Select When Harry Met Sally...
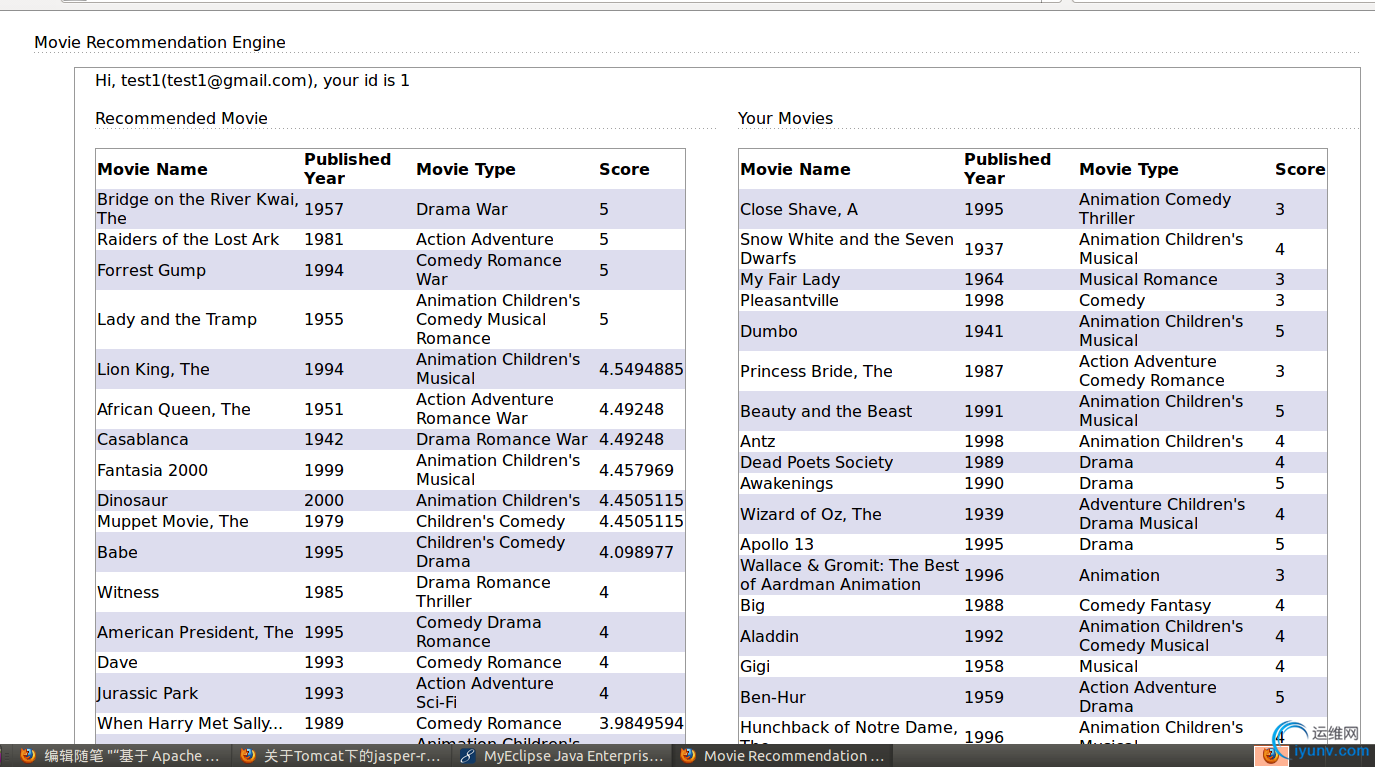The image size is (1375, 767). click(x=190, y=723)
